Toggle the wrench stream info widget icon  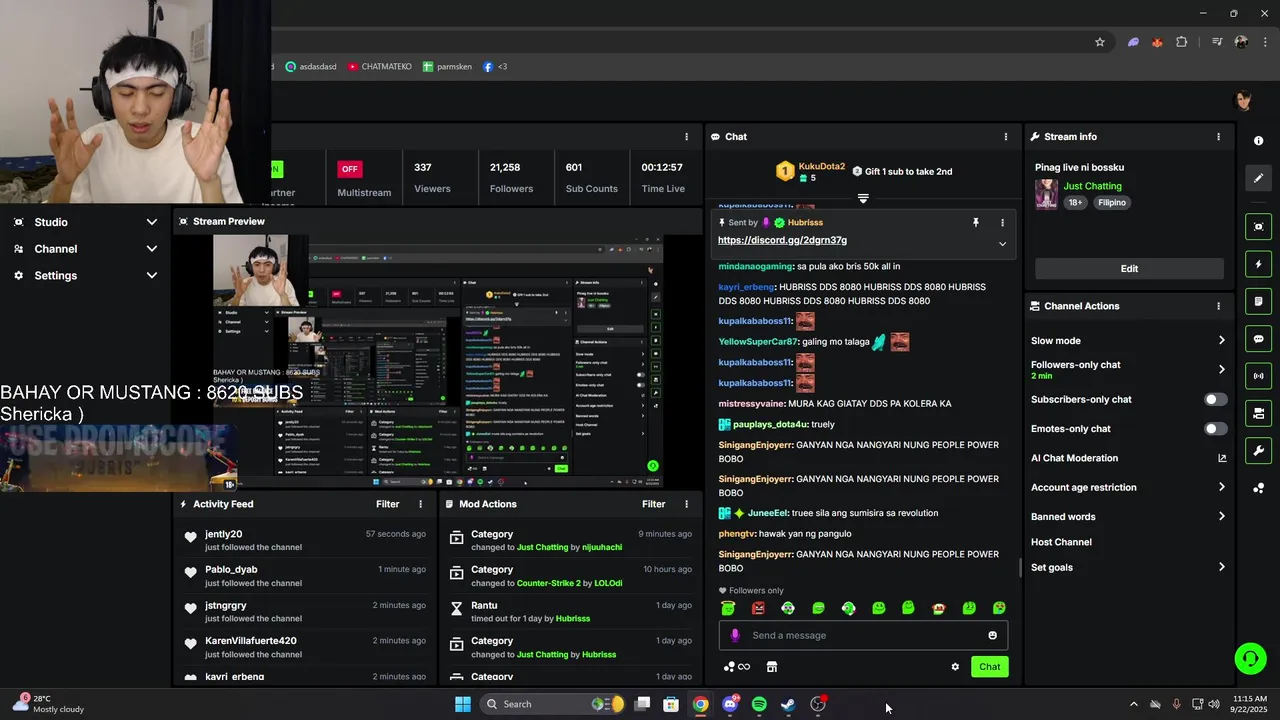[1258, 450]
